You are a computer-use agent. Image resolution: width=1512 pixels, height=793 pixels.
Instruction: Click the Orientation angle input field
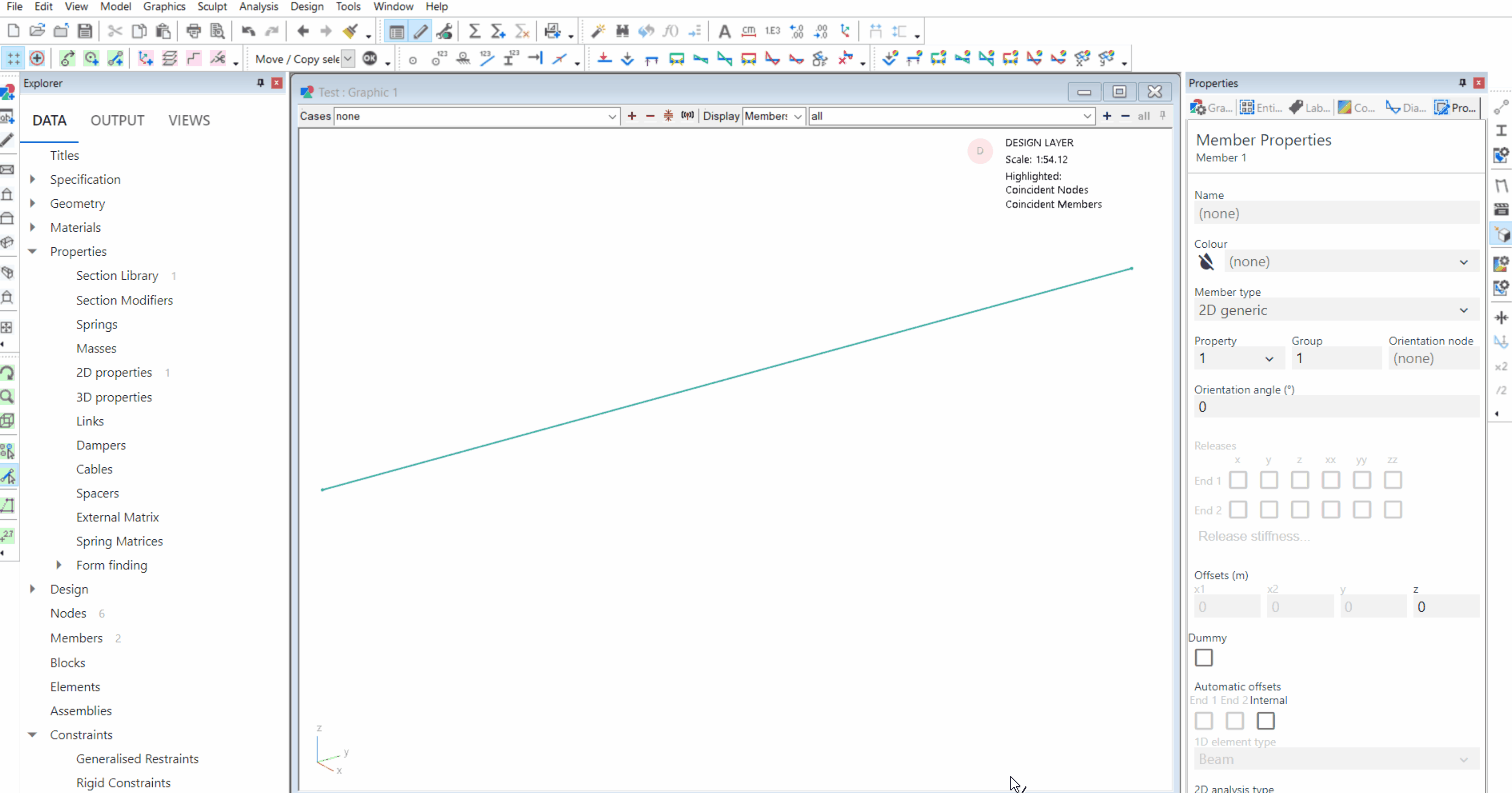pos(1336,407)
